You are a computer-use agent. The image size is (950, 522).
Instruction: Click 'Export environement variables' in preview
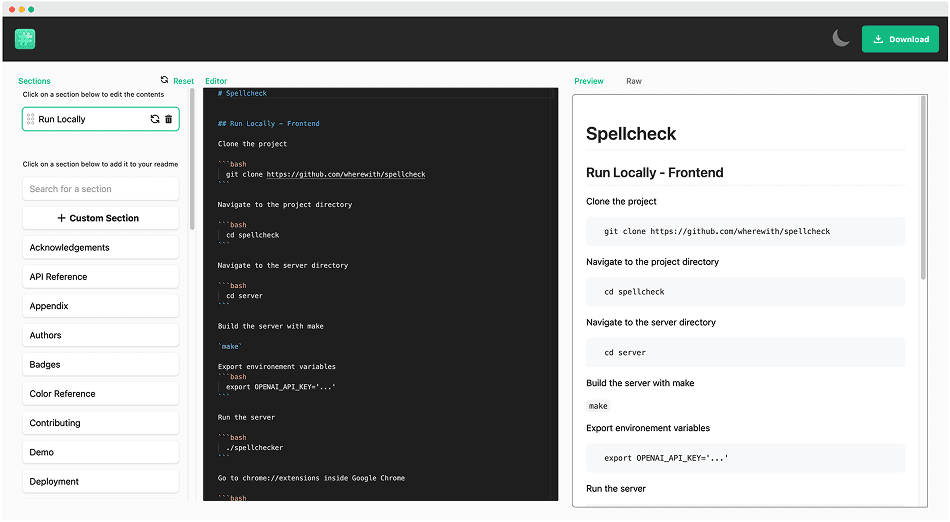click(x=648, y=428)
